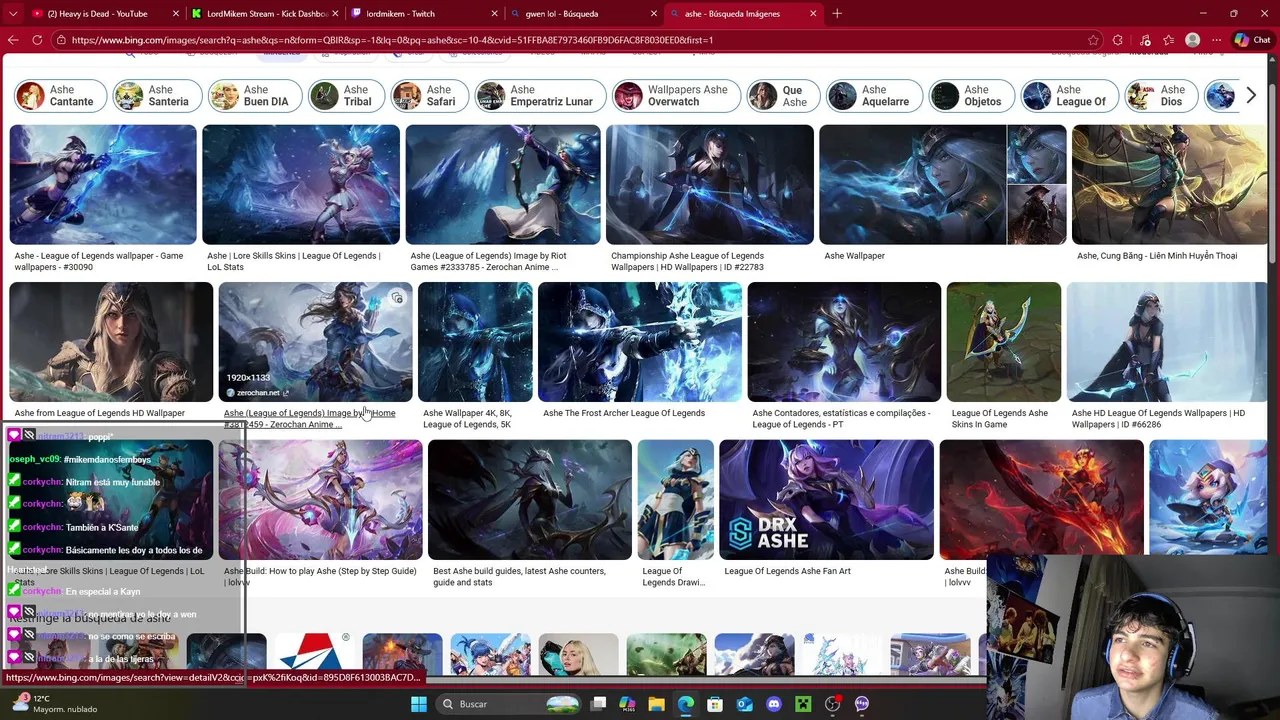
Task: Open Championship Ashe wallpaper thumbnail
Action: point(710,185)
